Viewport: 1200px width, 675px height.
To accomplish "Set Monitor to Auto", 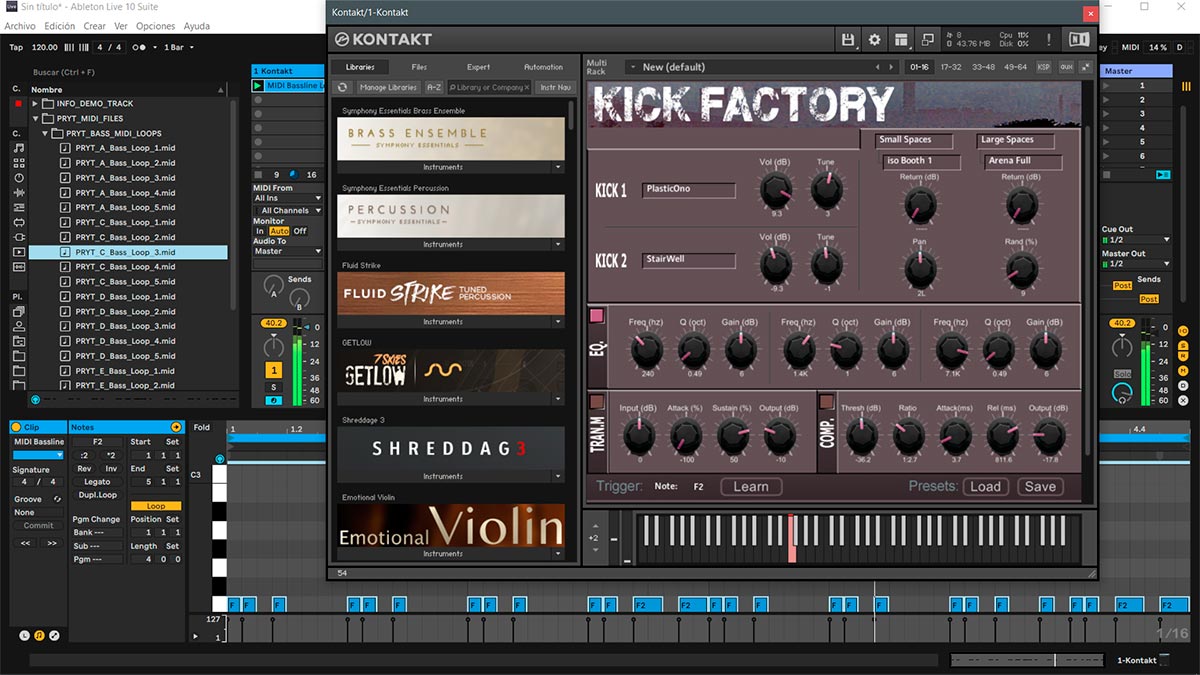I will click(x=279, y=231).
